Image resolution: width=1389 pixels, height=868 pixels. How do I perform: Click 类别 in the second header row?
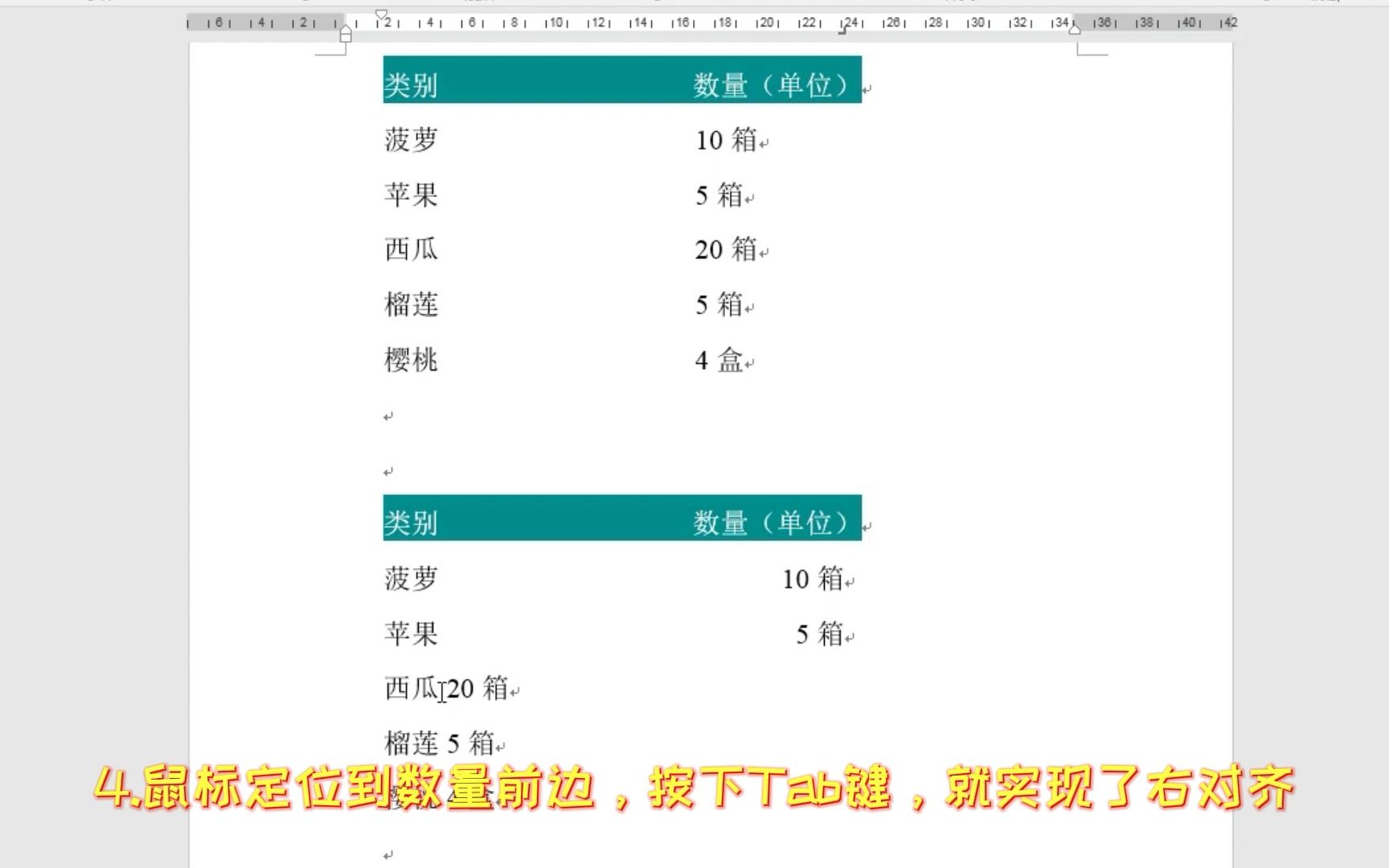(411, 523)
